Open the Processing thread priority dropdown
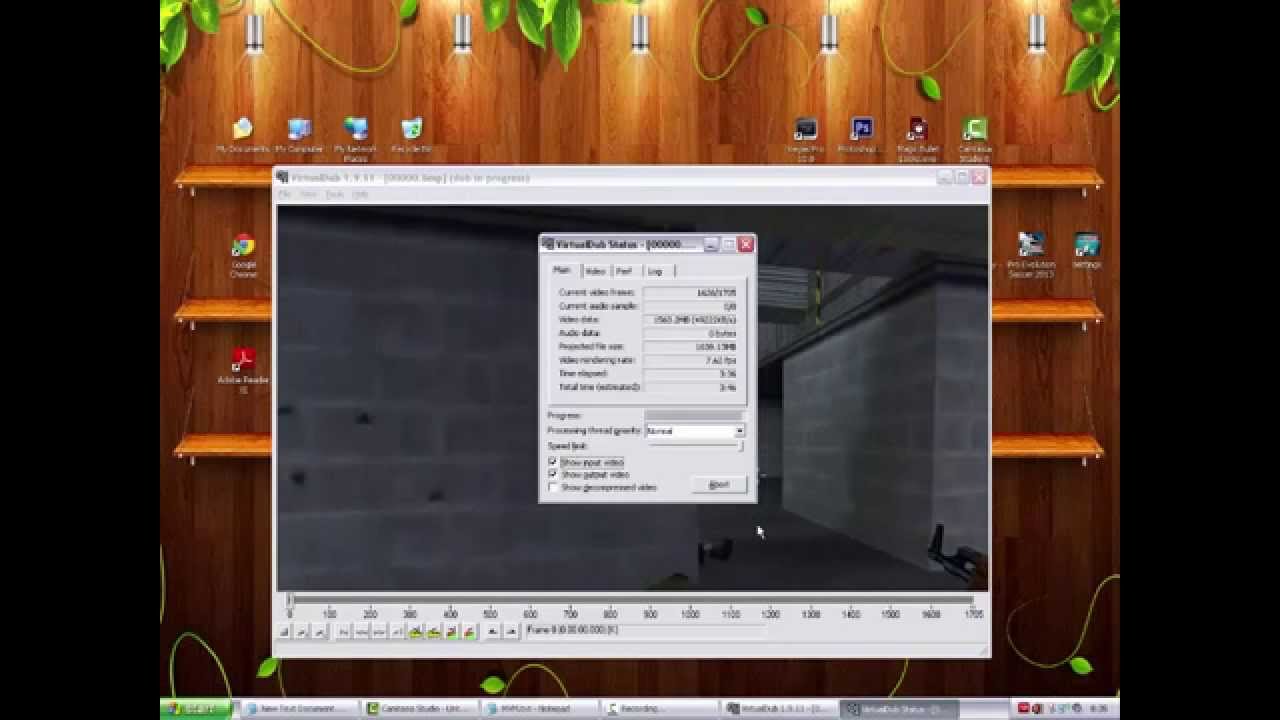The image size is (1280, 720). click(x=739, y=431)
